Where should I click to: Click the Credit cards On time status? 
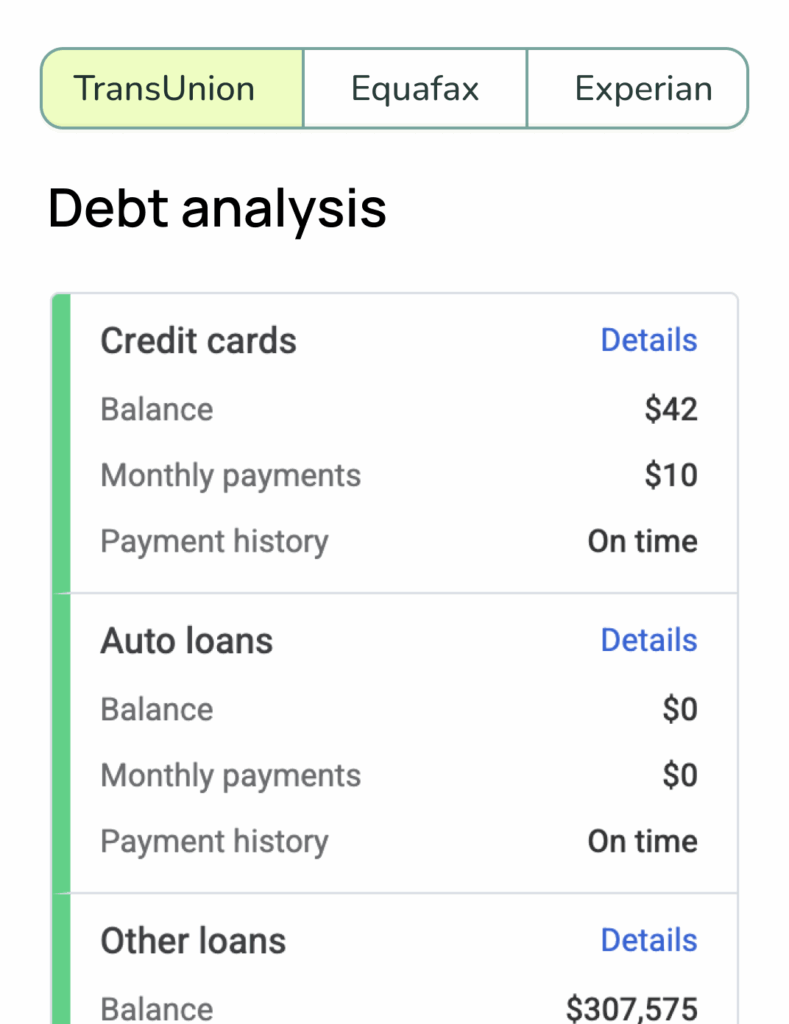point(642,541)
